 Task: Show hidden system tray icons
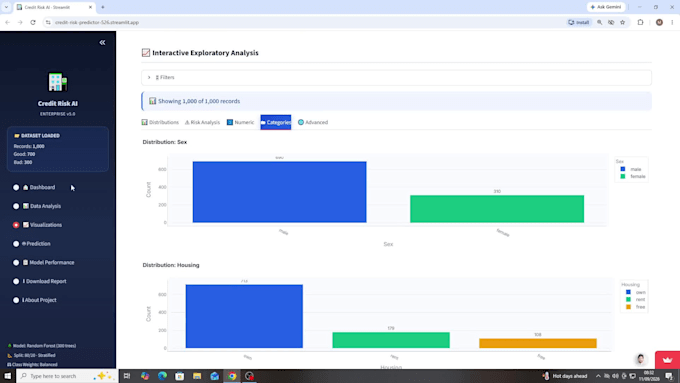point(598,376)
